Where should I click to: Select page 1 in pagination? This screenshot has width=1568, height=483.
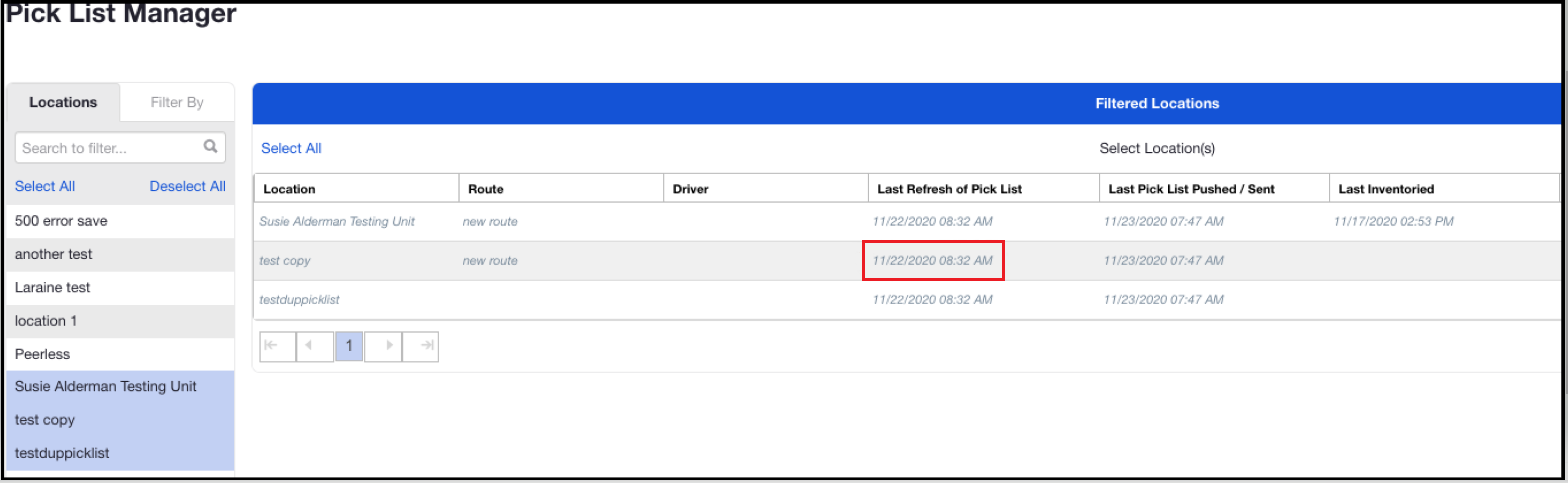(349, 346)
